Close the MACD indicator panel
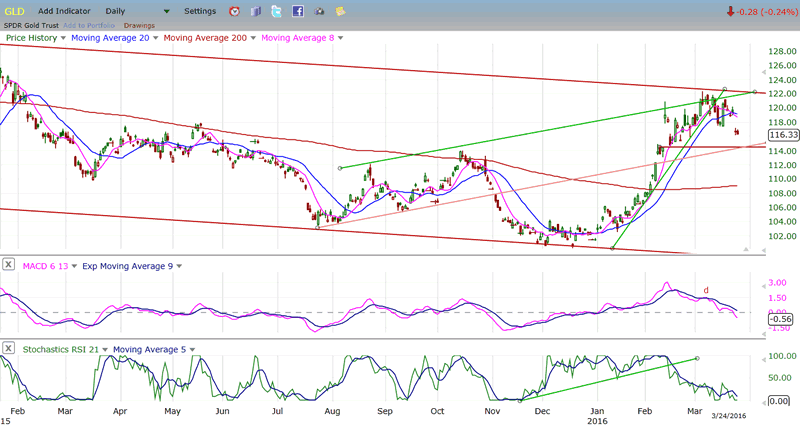The height and width of the screenshot is (426, 800). coord(8,264)
